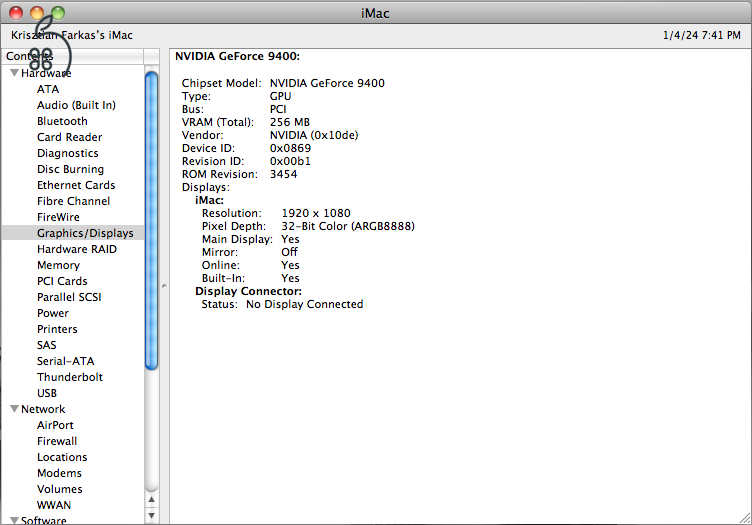Open Thunderbolt hardware entry
This screenshot has height=525, width=752.
coord(70,377)
